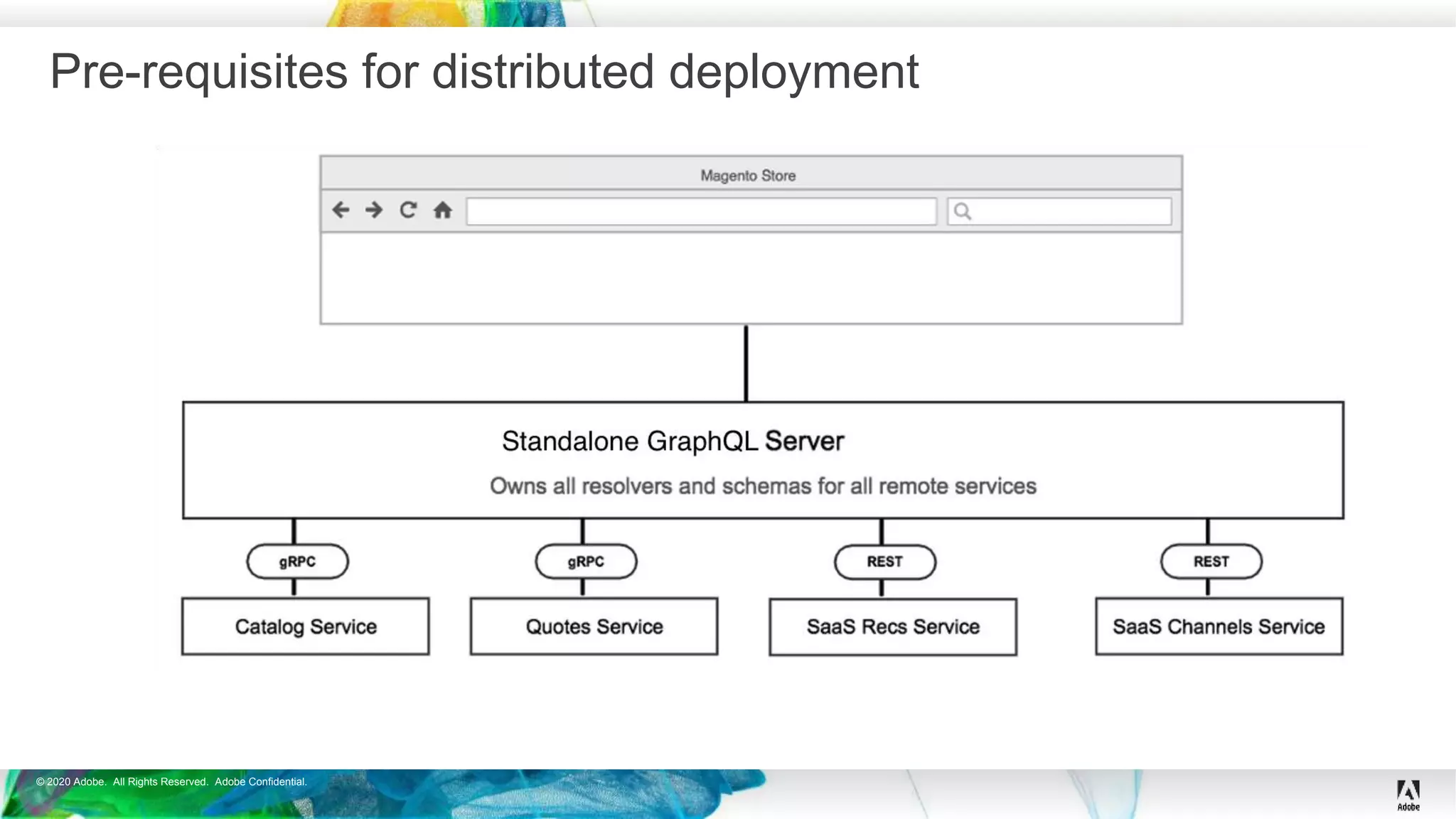
Task: Click the Magento Store title bar
Action: tap(748, 175)
